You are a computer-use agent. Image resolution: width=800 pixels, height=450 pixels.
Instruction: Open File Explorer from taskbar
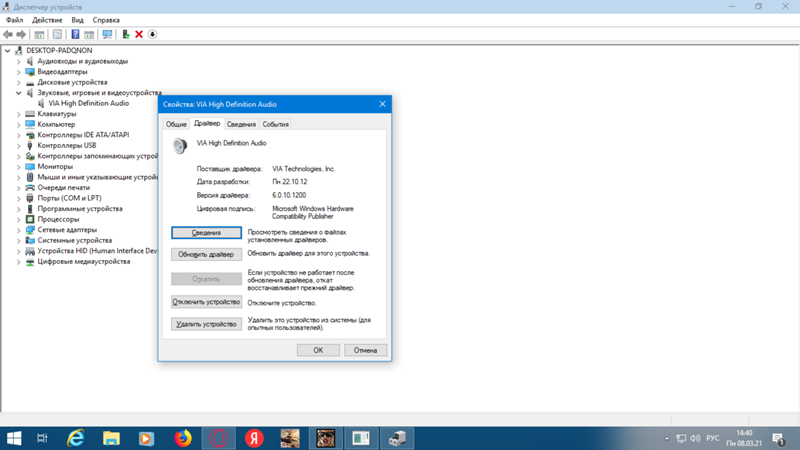[111, 438]
